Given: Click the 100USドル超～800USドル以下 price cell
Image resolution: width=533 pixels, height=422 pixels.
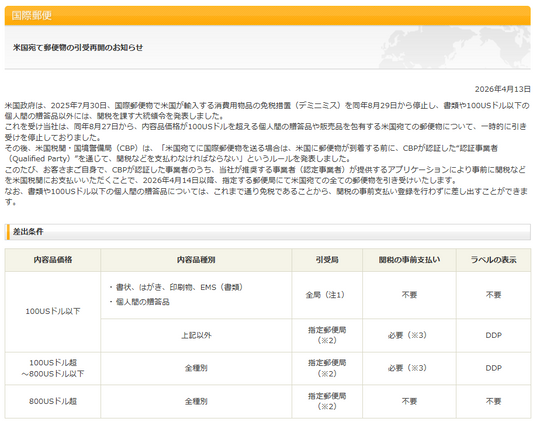Looking at the screenshot, I should [x=53, y=368].
